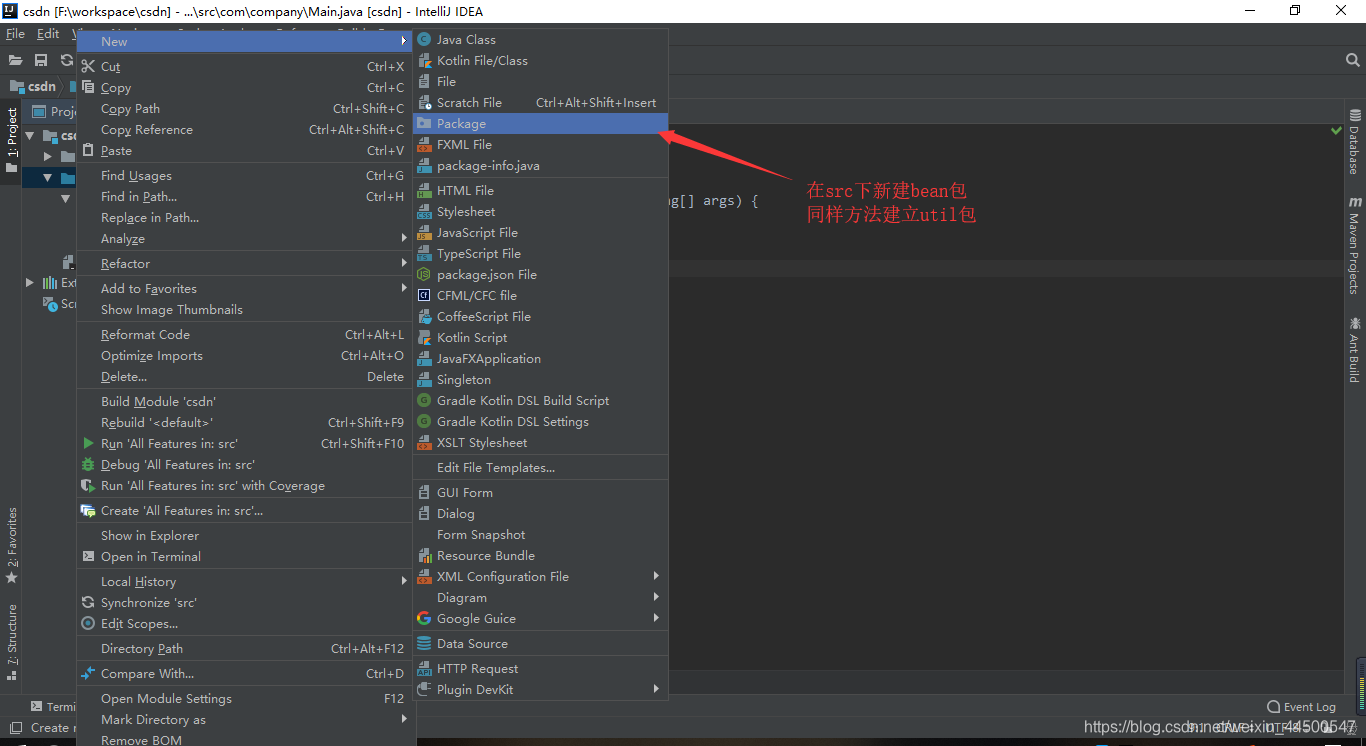Open the Mark Directory as submenu

[245, 719]
